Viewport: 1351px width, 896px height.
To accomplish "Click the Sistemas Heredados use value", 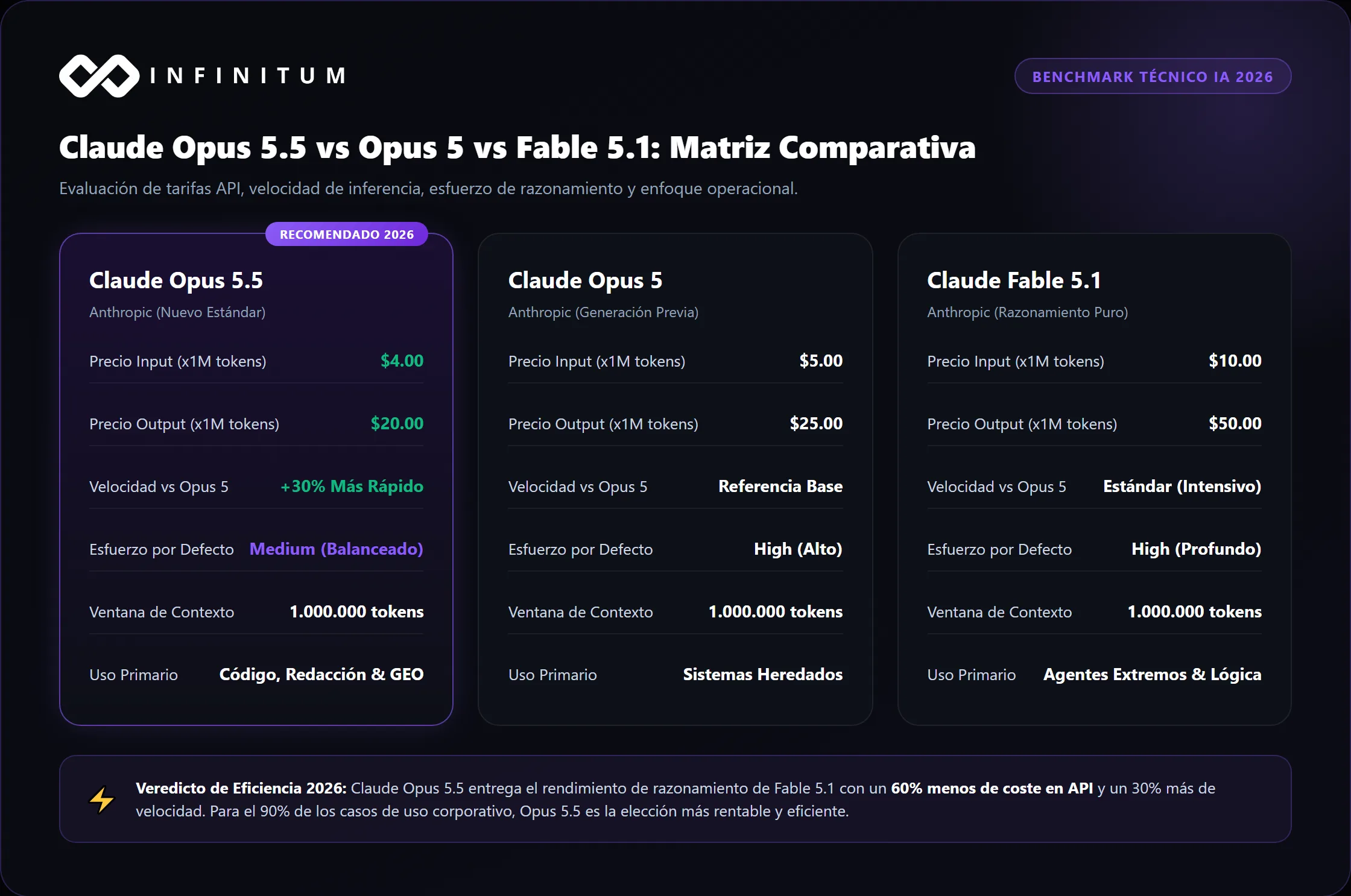I will click(x=763, y=674).
